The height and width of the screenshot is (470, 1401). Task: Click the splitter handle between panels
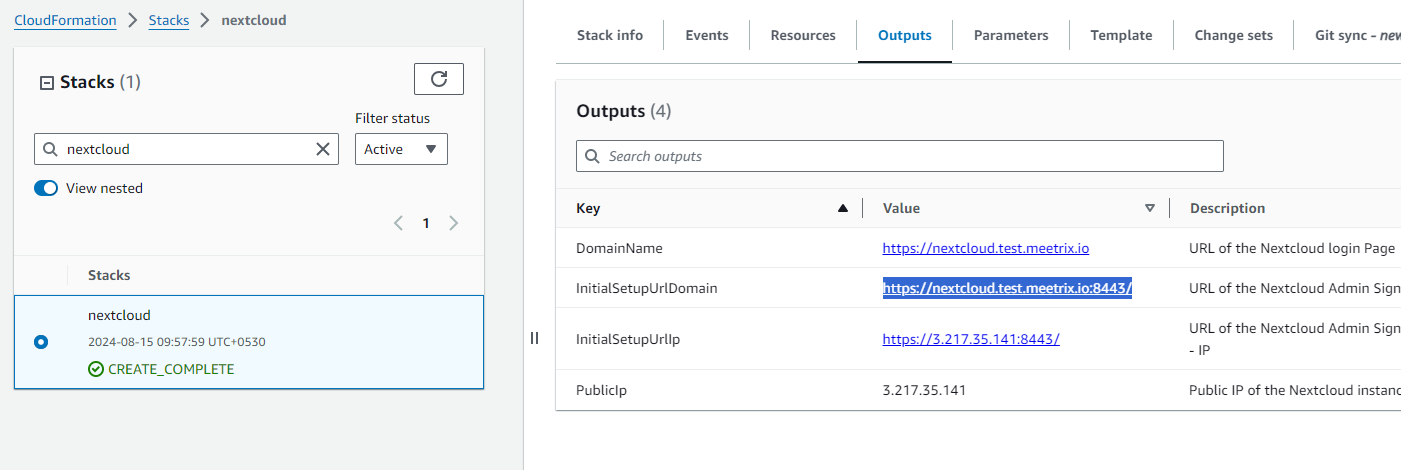coord(534,338)
